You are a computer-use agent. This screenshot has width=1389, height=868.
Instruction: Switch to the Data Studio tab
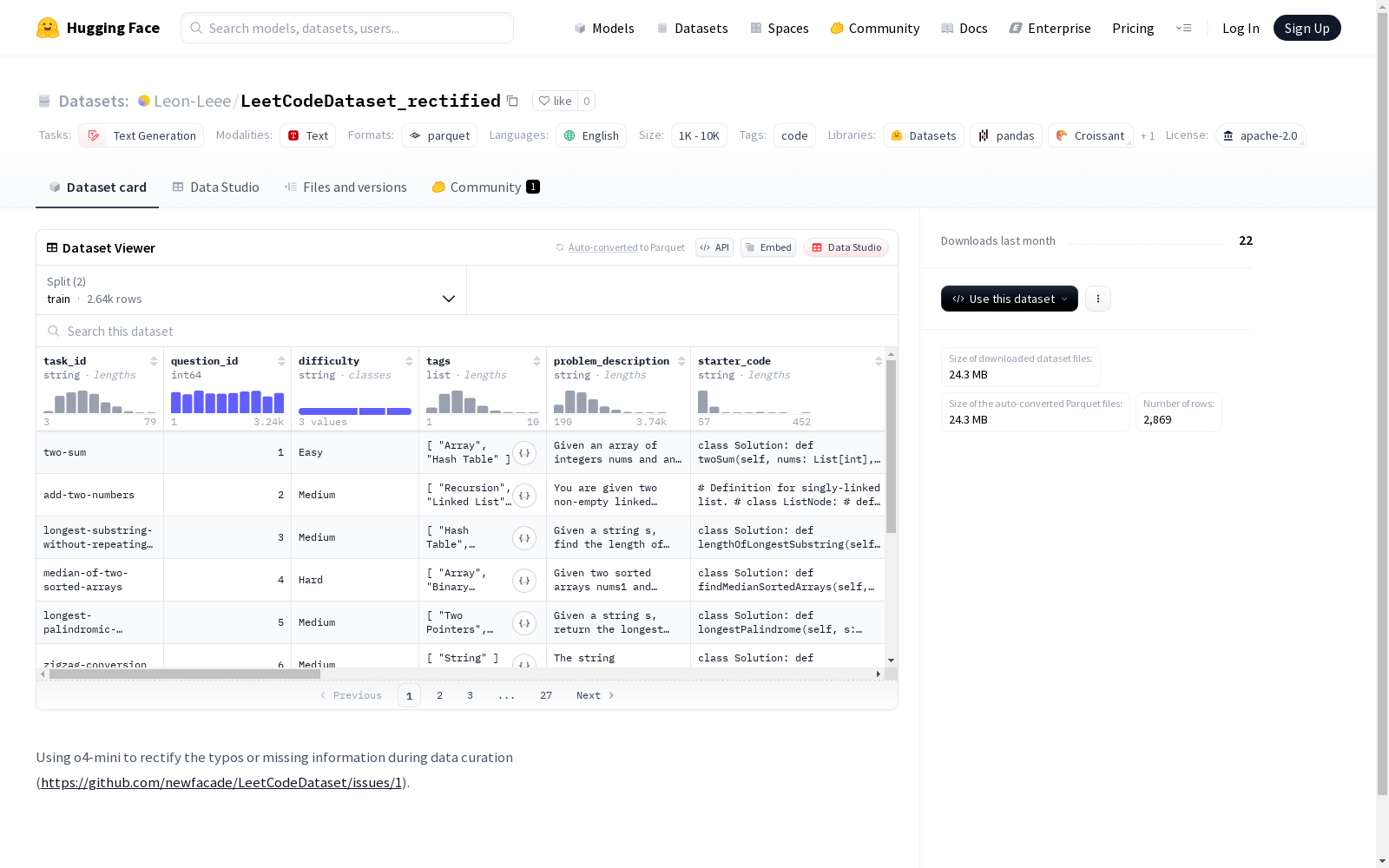pos(215,187)
